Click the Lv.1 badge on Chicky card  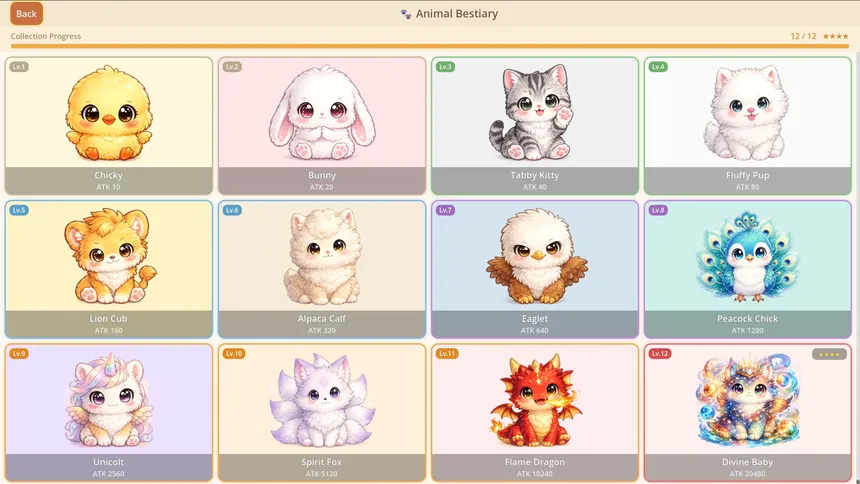click(19, 66)
